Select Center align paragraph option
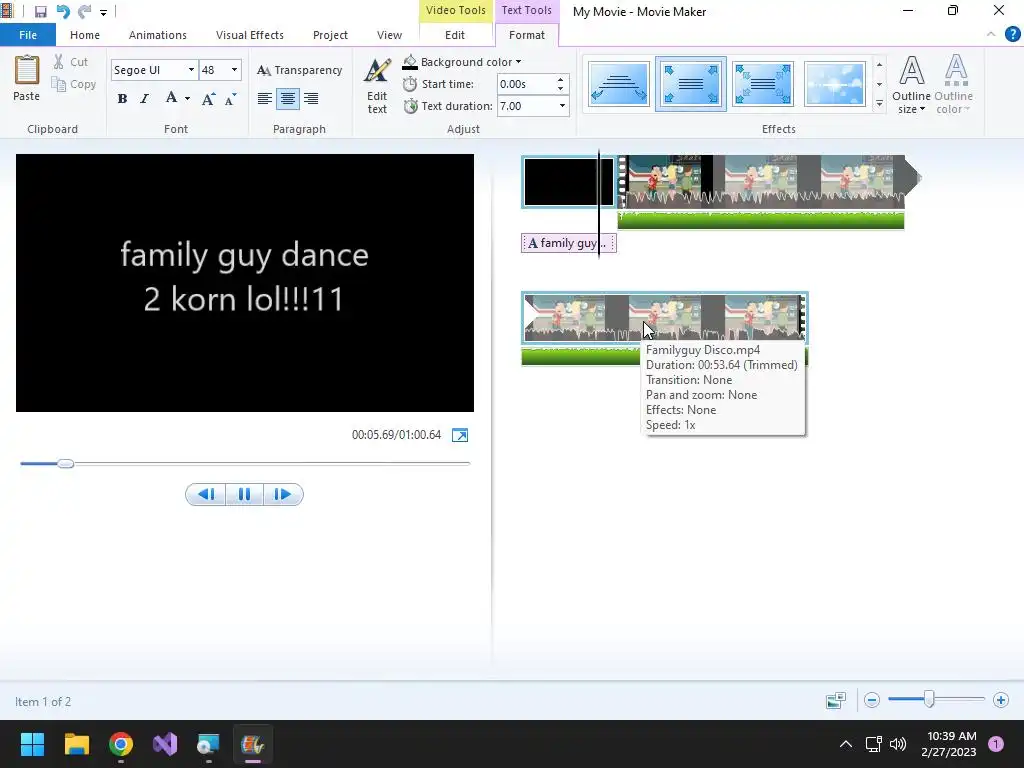1024x768 pixels. (x=288, y=99)
